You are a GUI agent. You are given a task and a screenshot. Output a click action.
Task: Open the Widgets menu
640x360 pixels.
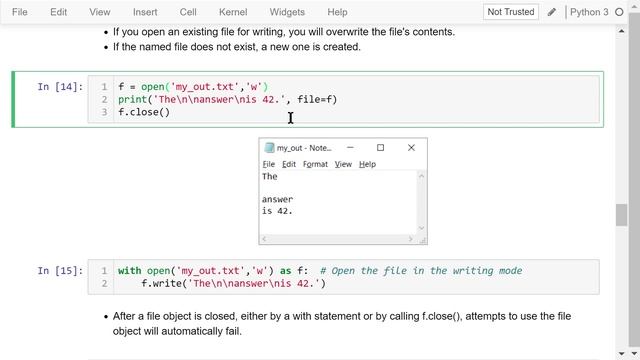[287, 12]
